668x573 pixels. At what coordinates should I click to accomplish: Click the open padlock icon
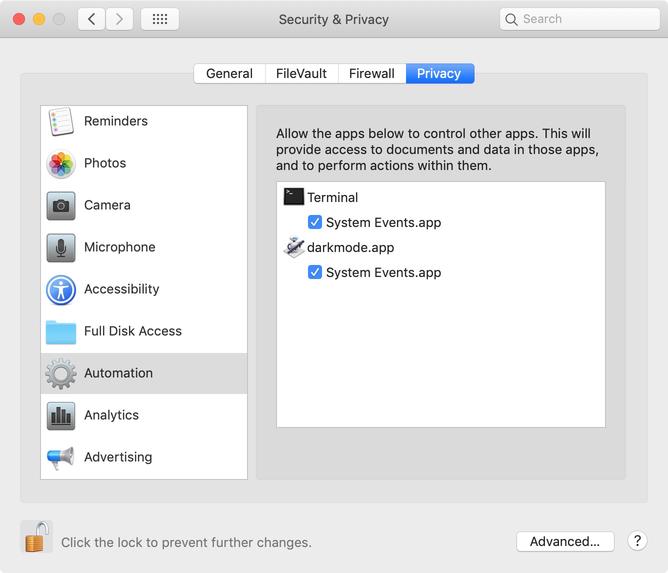point(37,537)
